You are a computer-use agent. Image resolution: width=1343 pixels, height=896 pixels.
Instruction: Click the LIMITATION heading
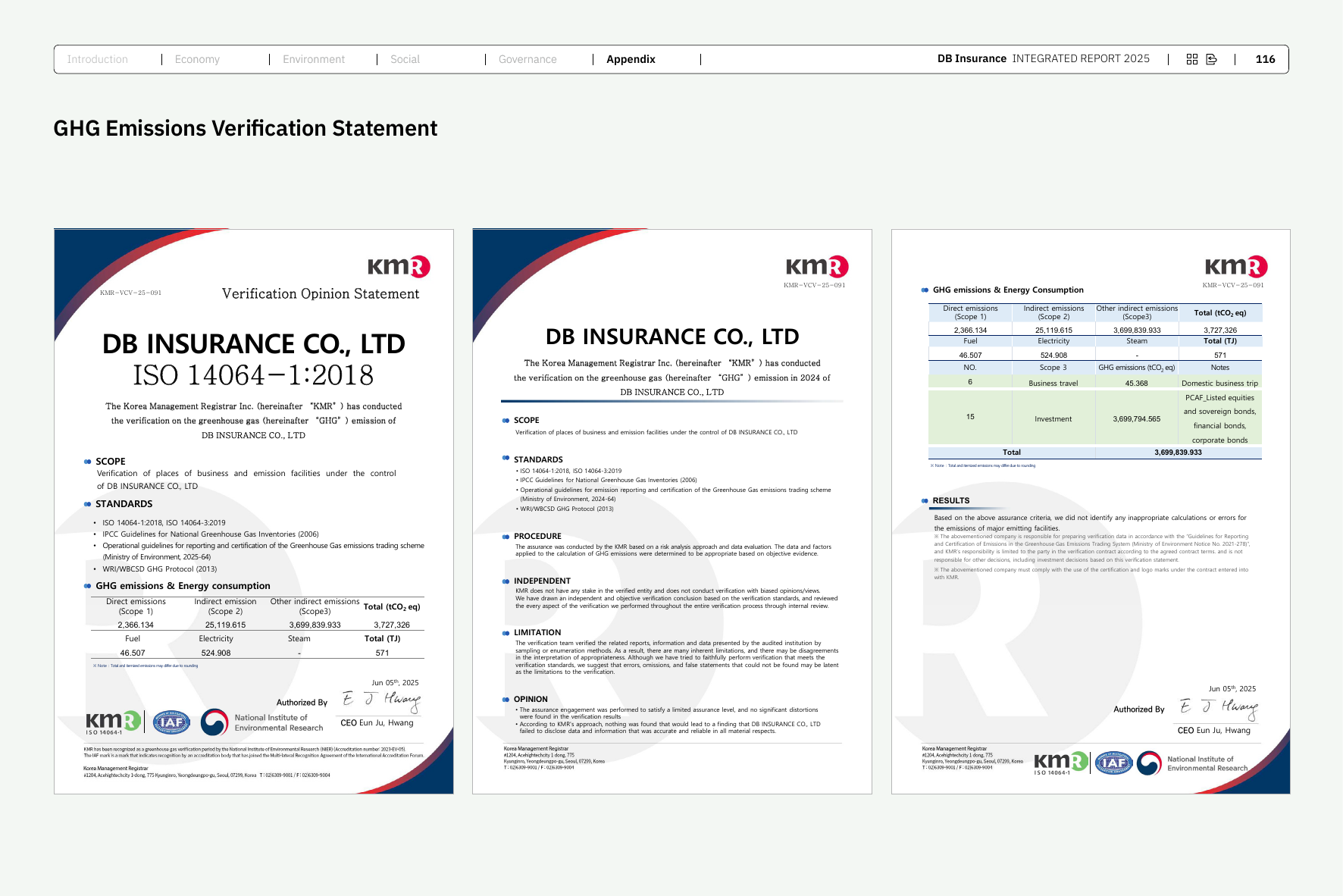537,632
